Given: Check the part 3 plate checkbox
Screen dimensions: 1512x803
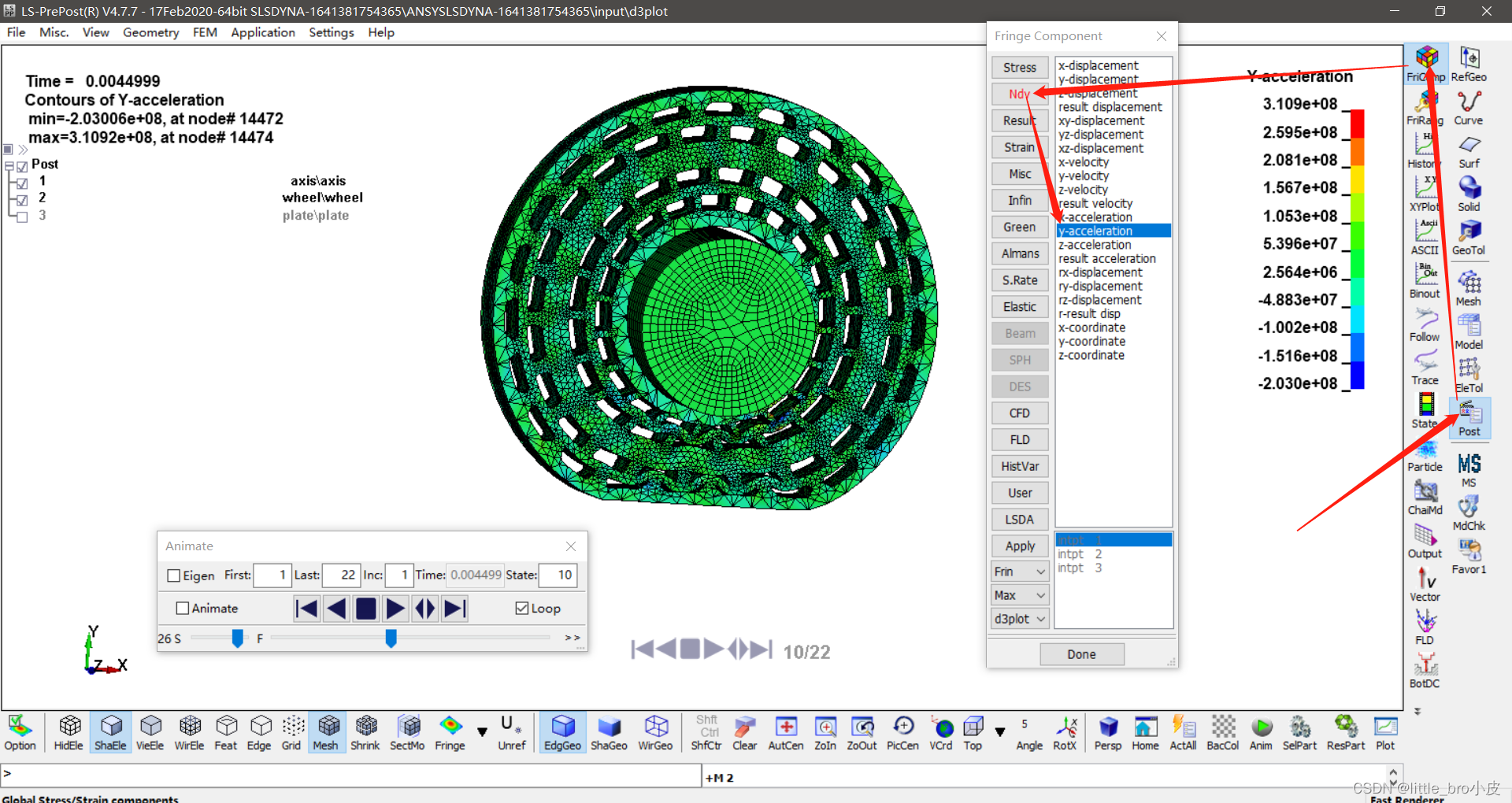Looking at the screenshot, I should pyautogui.click(x=22, y=216).
